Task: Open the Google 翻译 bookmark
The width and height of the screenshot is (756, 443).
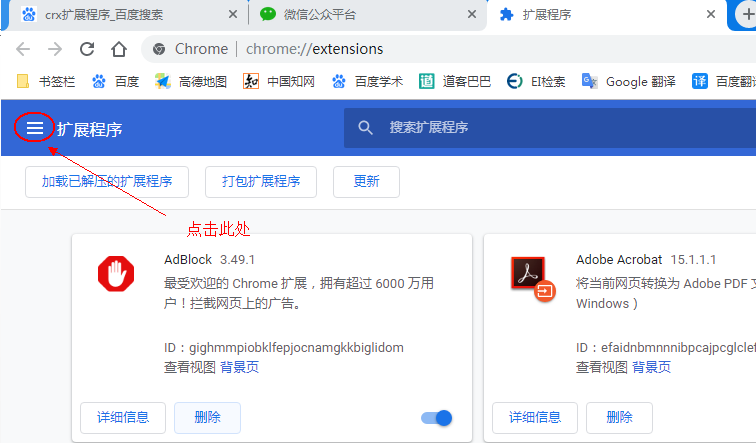Action: coord(628,81)
